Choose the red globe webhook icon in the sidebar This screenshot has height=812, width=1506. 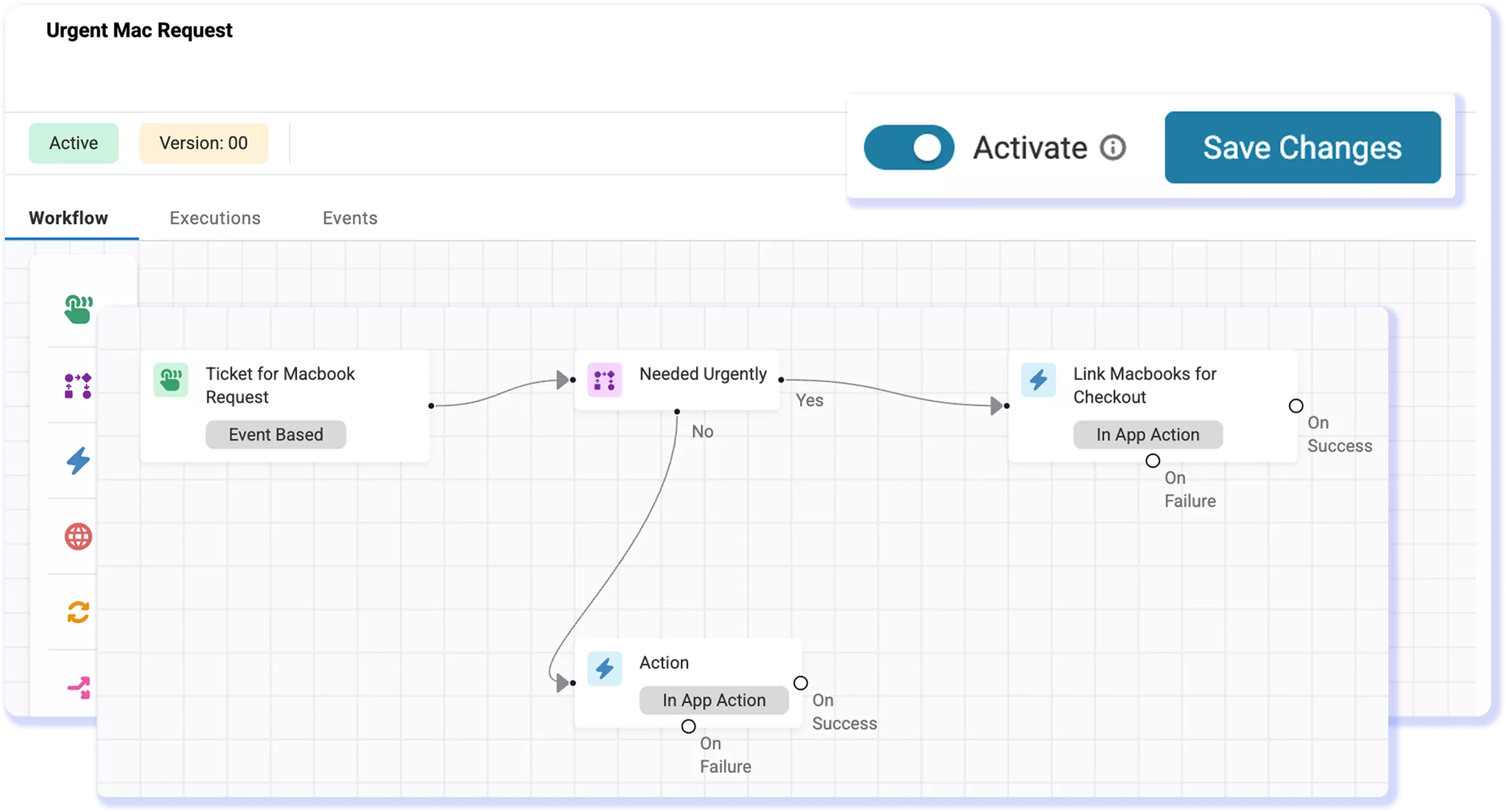(x=78, y=536)
